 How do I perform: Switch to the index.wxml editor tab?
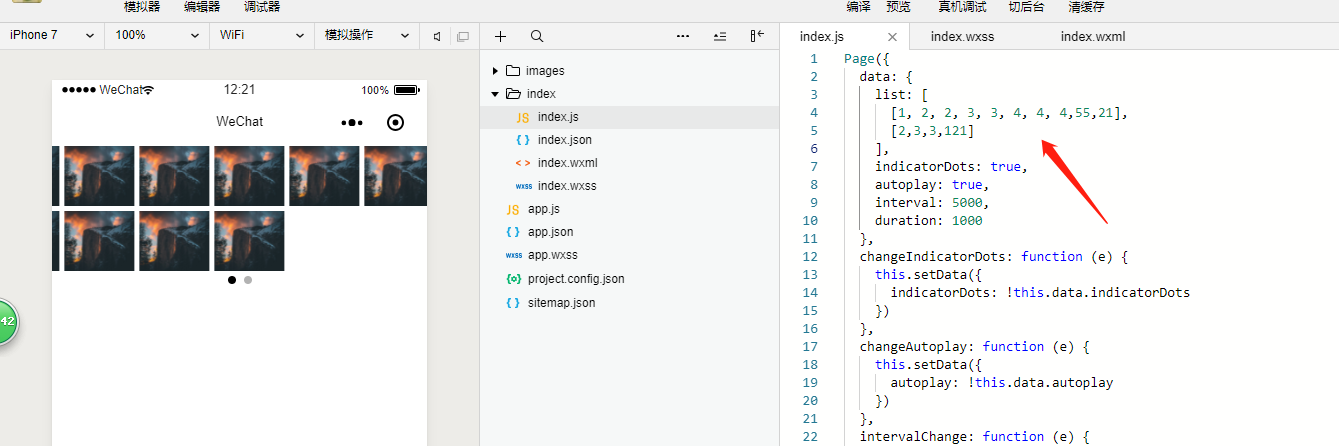(x=1093, y=37)
